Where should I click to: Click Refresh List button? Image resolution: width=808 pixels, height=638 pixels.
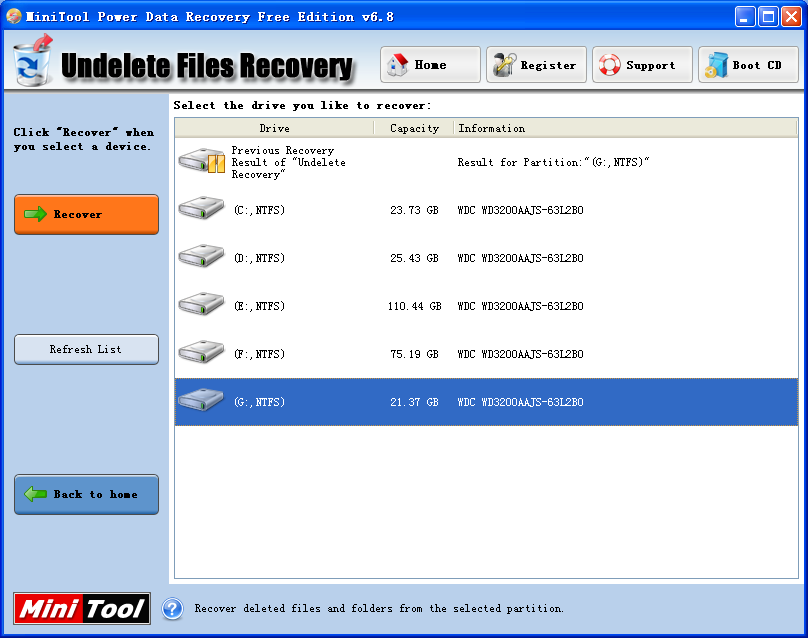[x=86, y=349]
